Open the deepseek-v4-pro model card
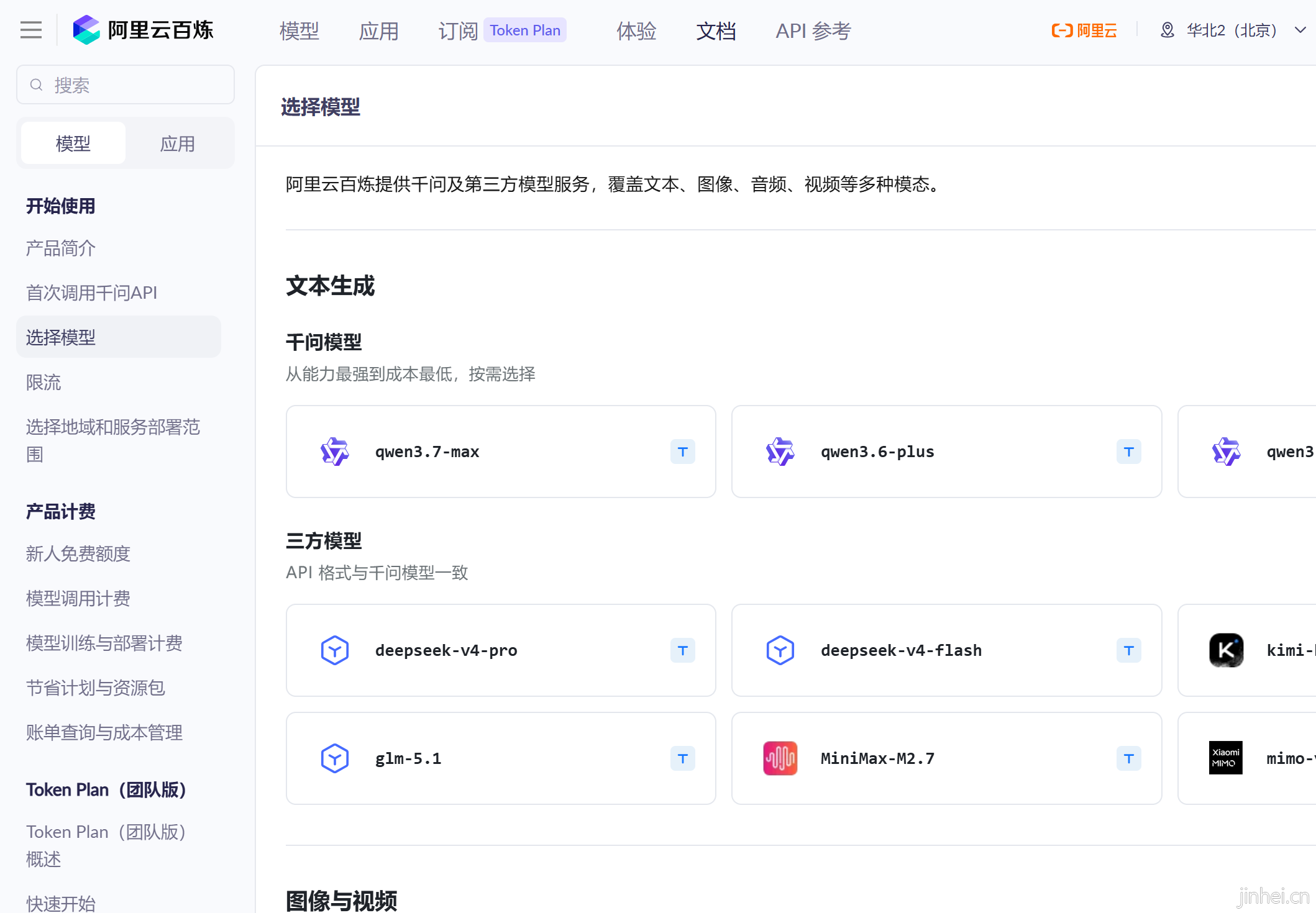 [501, 650]
